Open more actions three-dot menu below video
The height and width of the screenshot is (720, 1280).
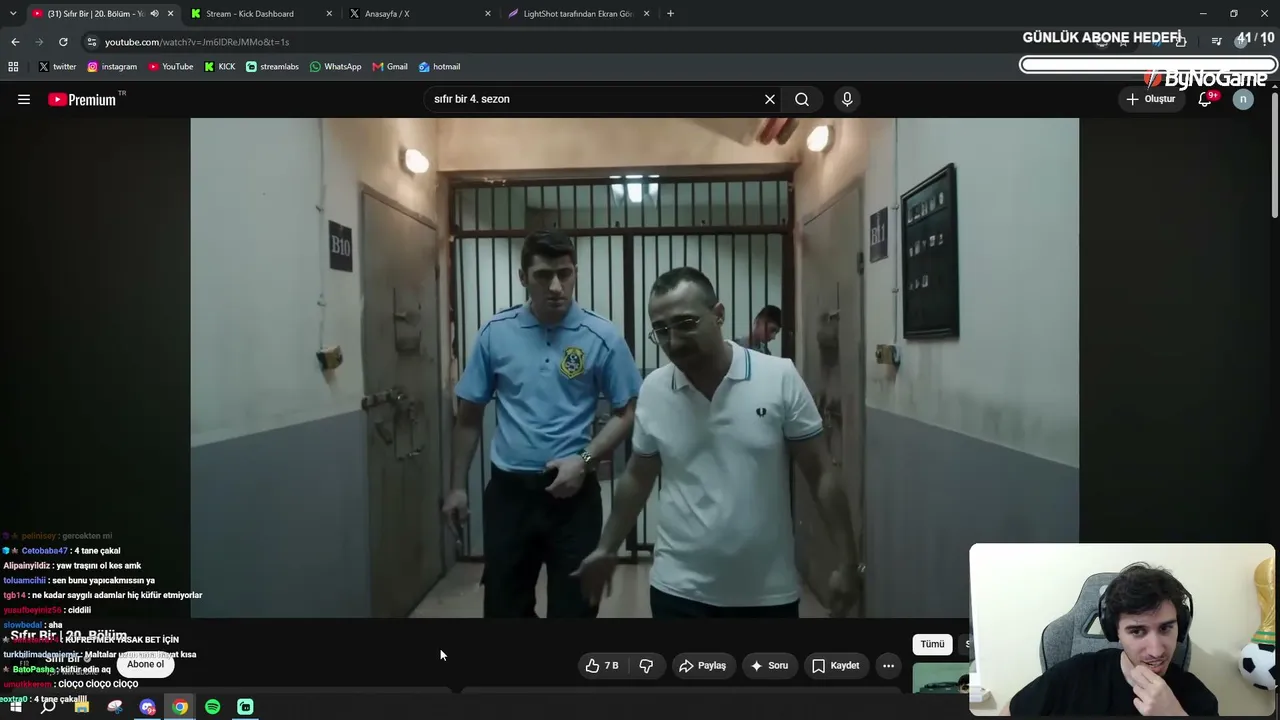coord(888,666)
